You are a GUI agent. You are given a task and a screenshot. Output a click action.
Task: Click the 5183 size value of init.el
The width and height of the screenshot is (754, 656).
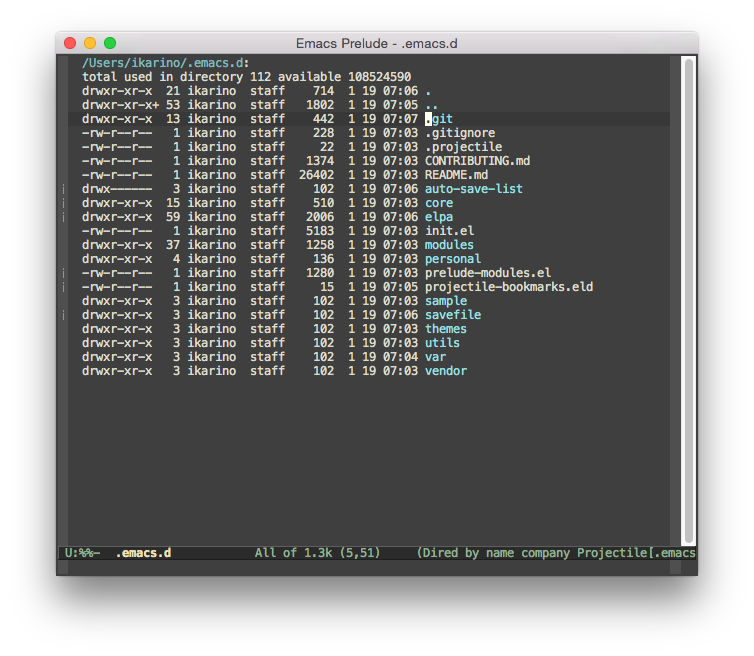320,230
